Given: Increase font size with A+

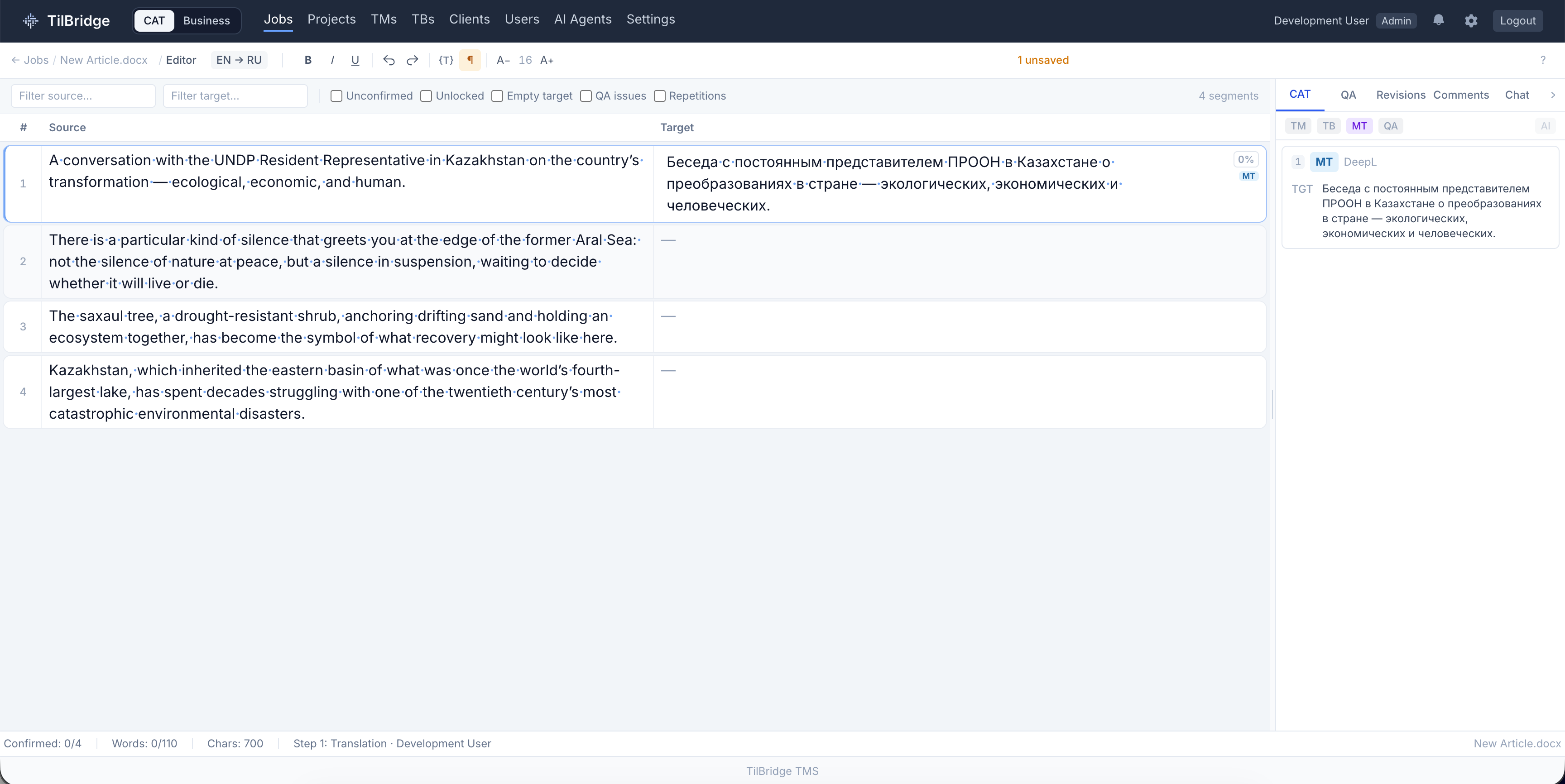Looking at the screenshot, I should point(547,60).
